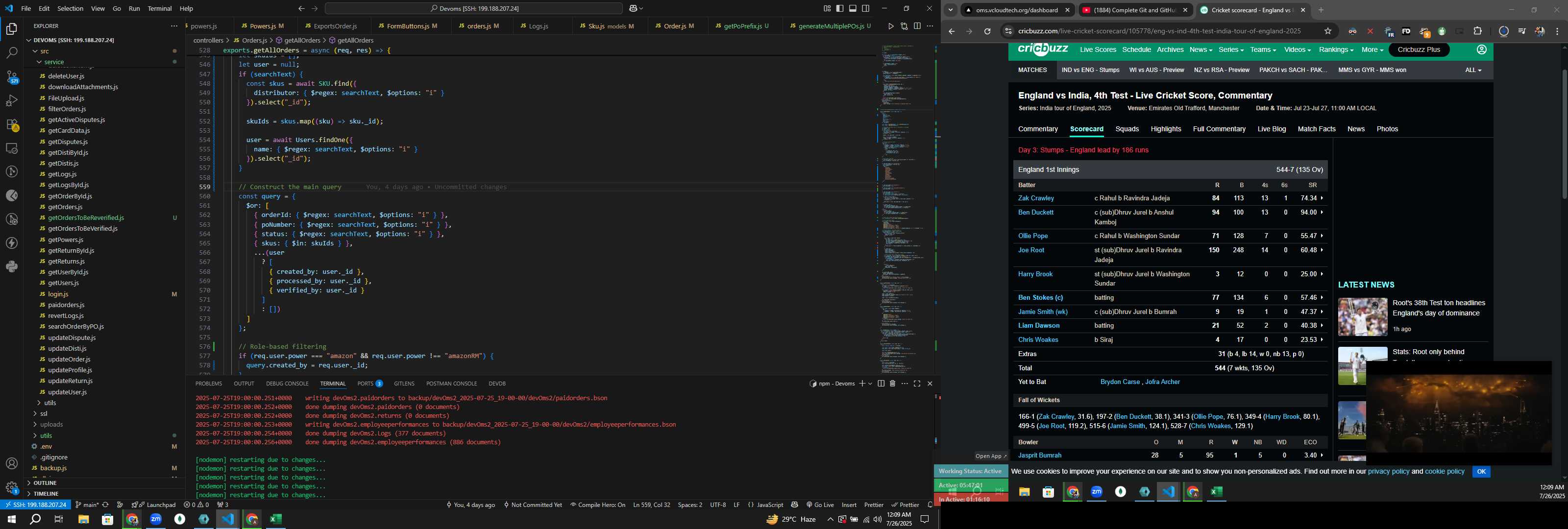Open getOrdersToBeReverified.js in Explorer
Image resolution: width=1568 pixels, height=529 pixels.
[x=85, y=218]
